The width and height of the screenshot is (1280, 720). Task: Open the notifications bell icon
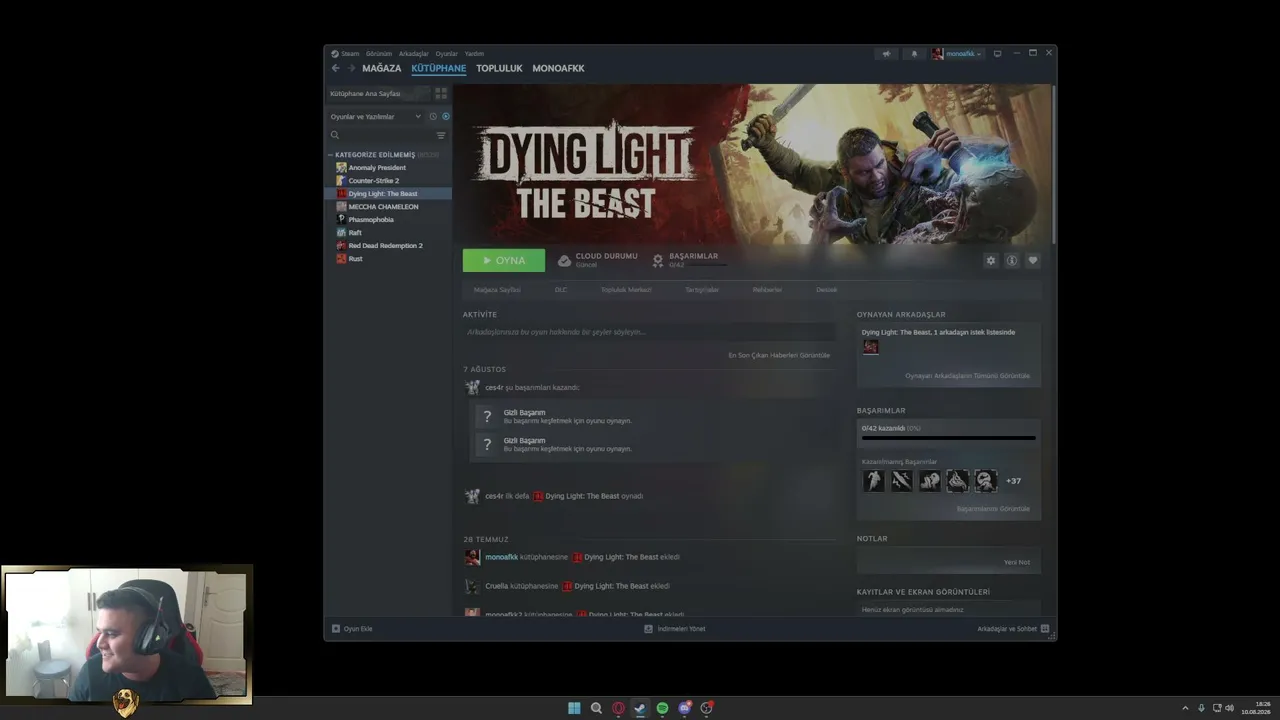click(x=914, y=54)
